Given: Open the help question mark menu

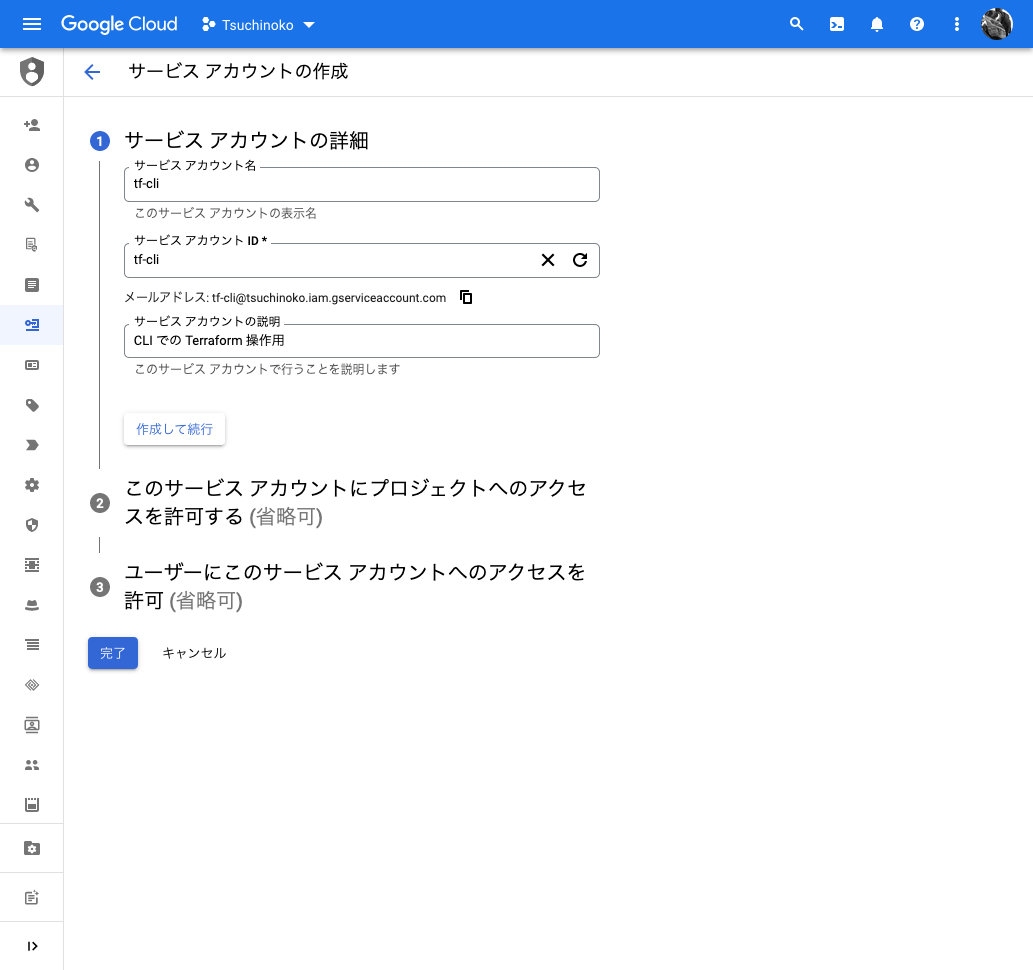Looking at the screenshot, I should tap(917, 24).
